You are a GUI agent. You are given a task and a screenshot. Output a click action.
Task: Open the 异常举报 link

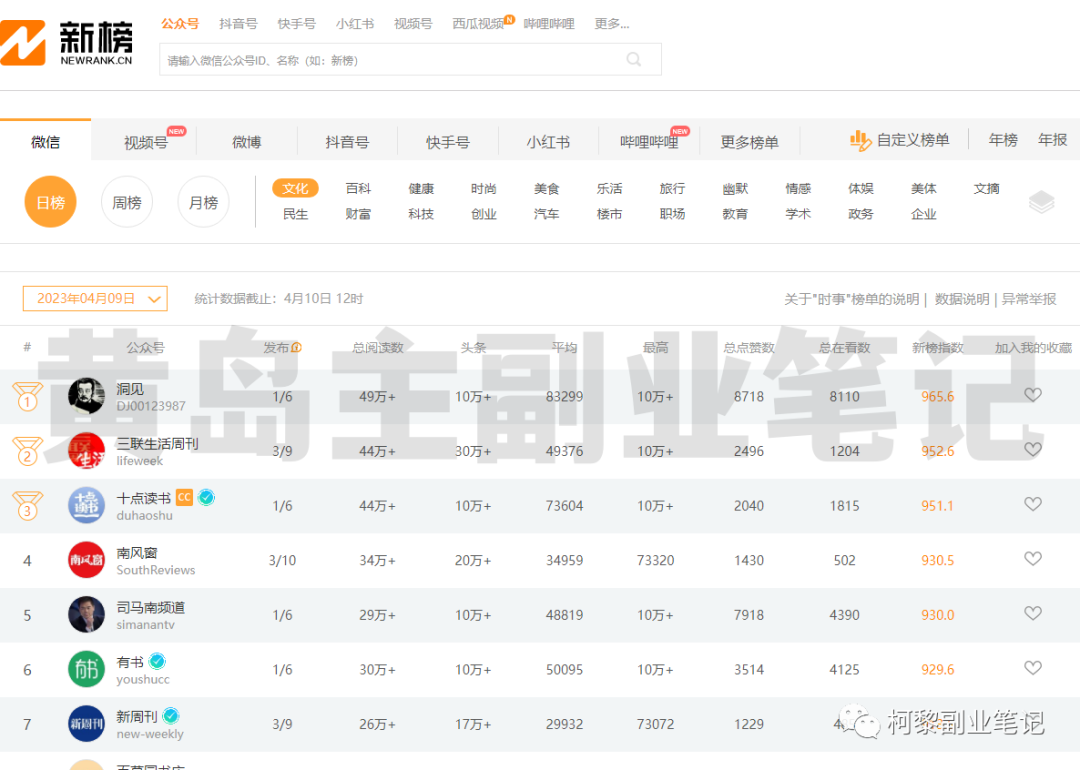(x=1029, y=299)
